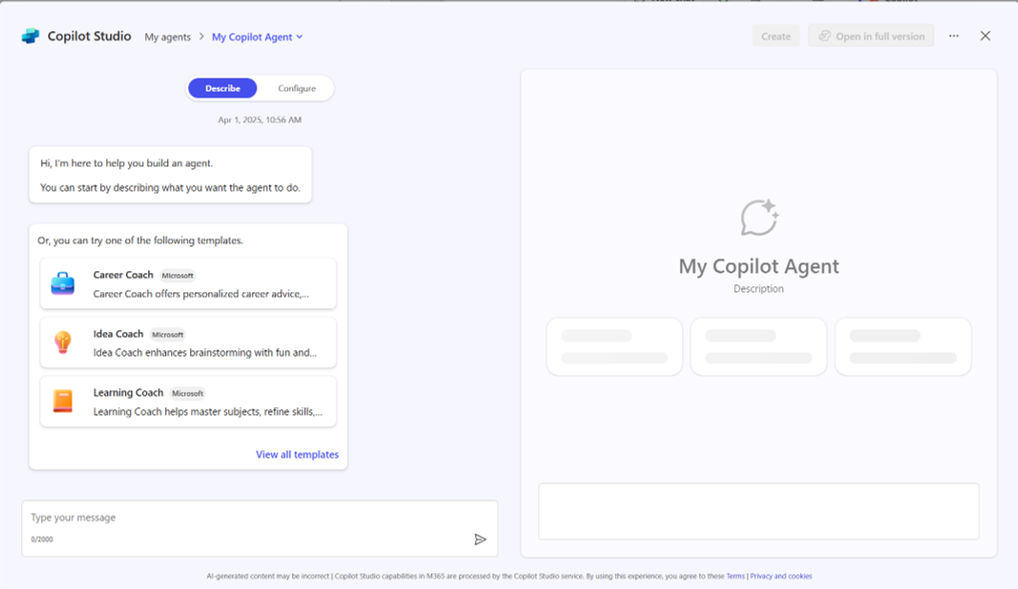Click the Create button
This screenshot has width=1018, height=589.
pyautogui.click(x=776, y=36)
